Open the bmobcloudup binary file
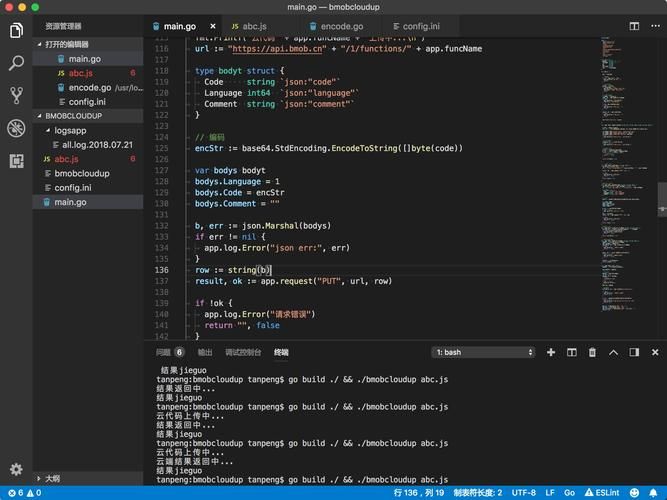Viewport: 667px width, 500px height. 88,173
